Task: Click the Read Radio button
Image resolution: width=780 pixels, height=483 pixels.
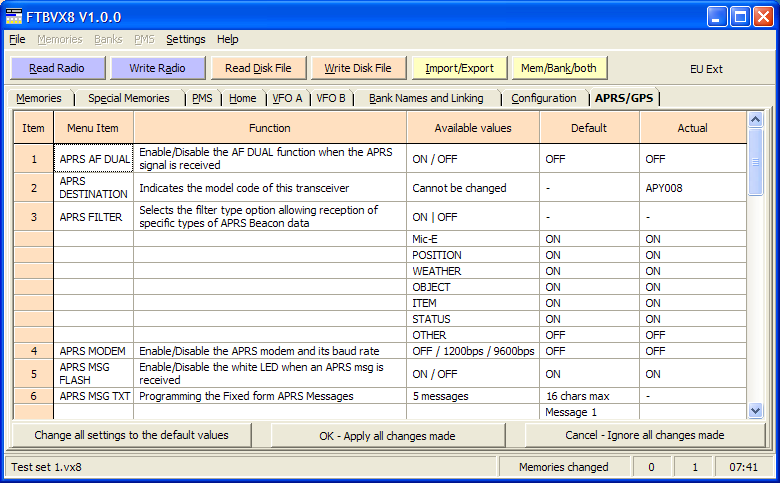Action: pos(56,68)
